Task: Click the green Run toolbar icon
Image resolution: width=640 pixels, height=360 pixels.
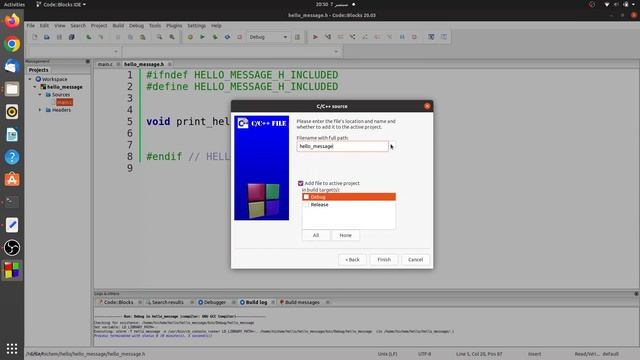Action: click(x=202, y=37)
